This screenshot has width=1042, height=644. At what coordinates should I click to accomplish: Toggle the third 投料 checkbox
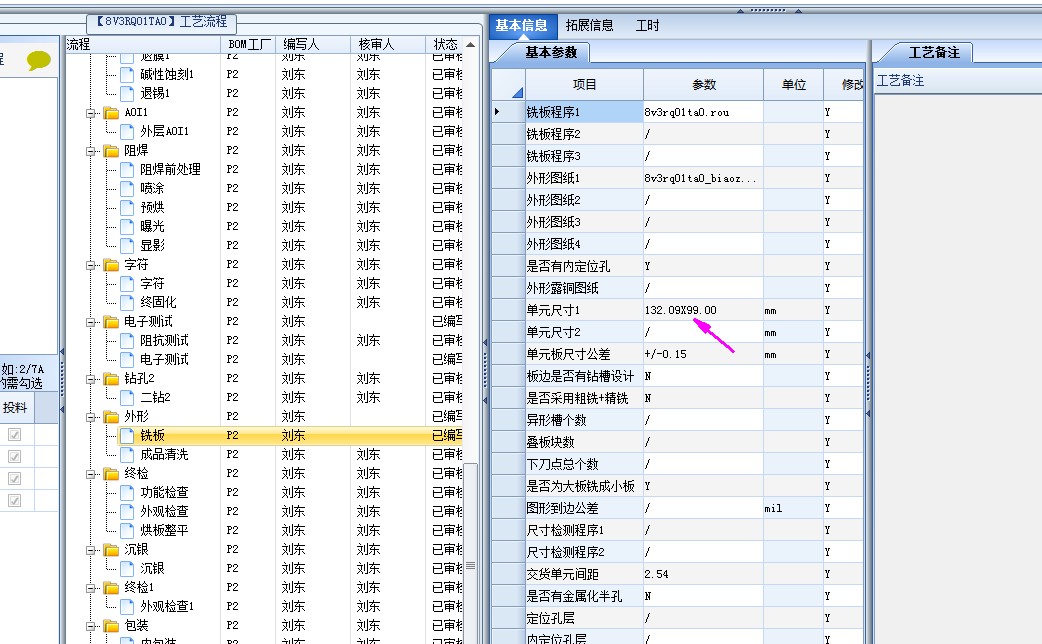[14, 479]
